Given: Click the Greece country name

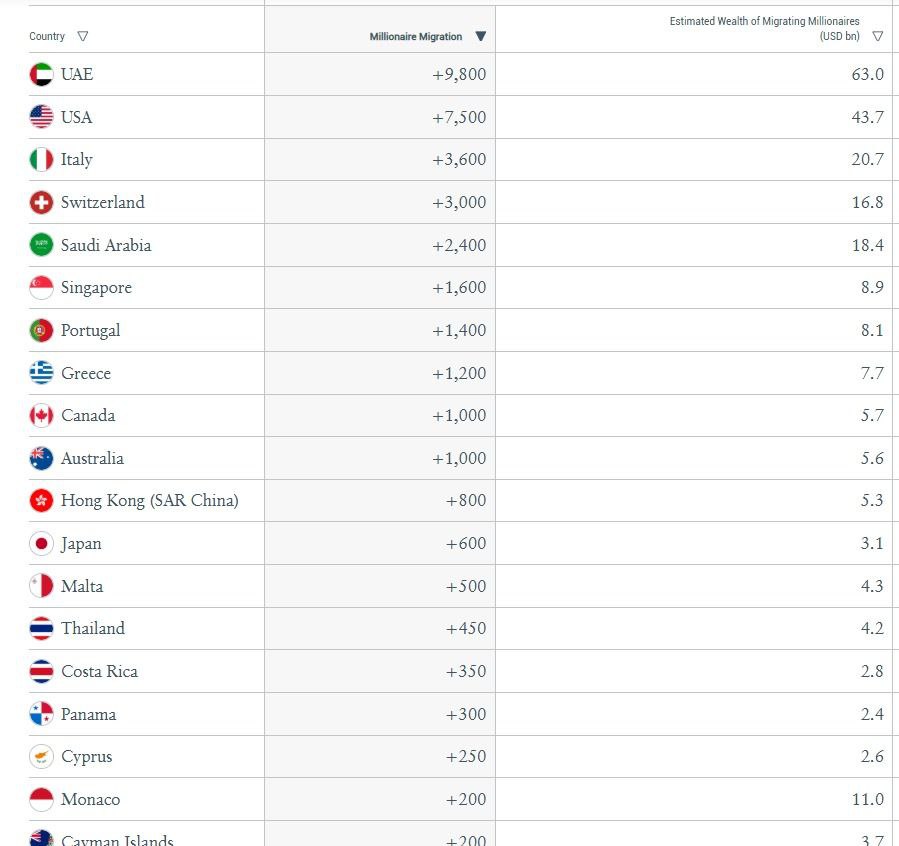Looking at the screenshot, I should tap(86, 373).
